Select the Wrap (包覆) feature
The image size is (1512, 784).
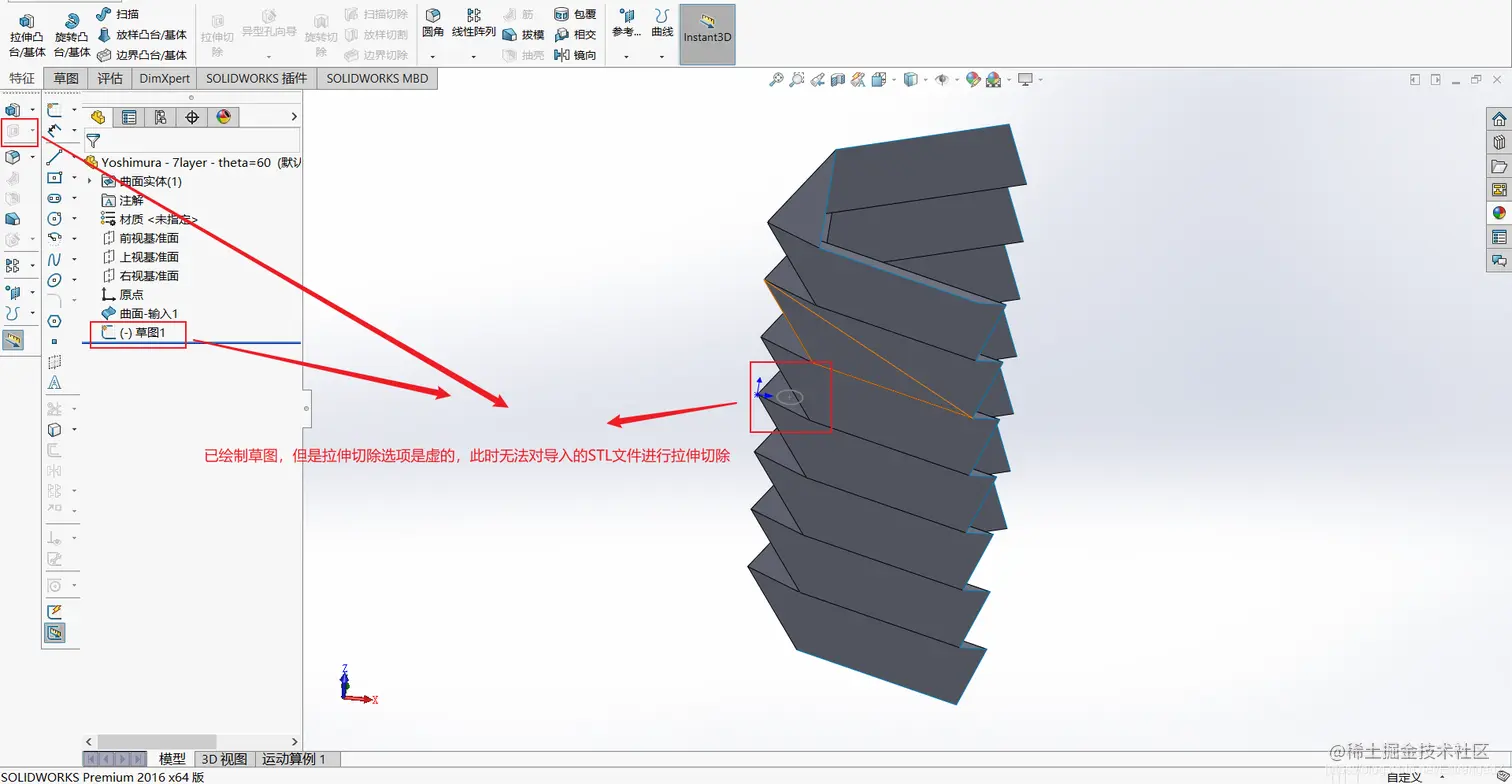575,14
